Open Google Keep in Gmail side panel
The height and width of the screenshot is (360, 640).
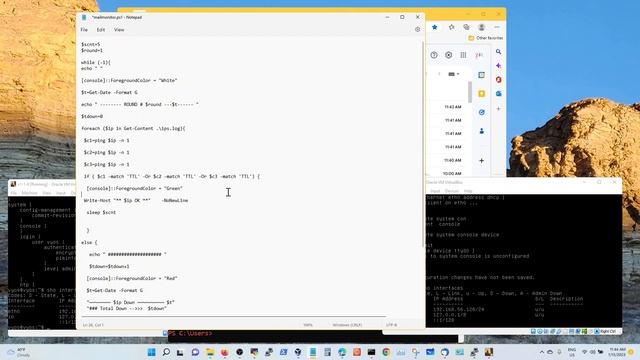pyautogui.click(x=482, y=94)
